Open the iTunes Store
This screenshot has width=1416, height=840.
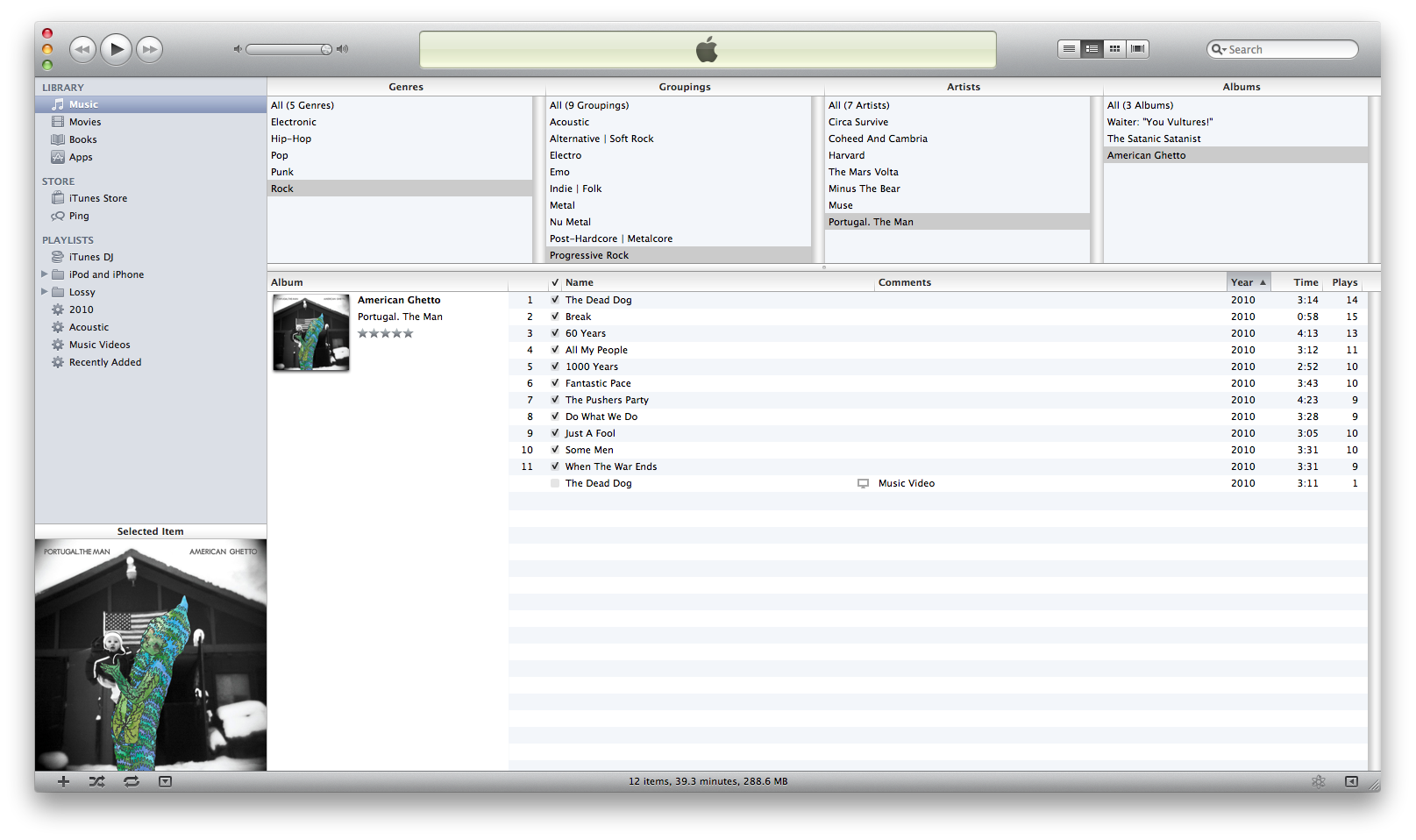(151, 198)
